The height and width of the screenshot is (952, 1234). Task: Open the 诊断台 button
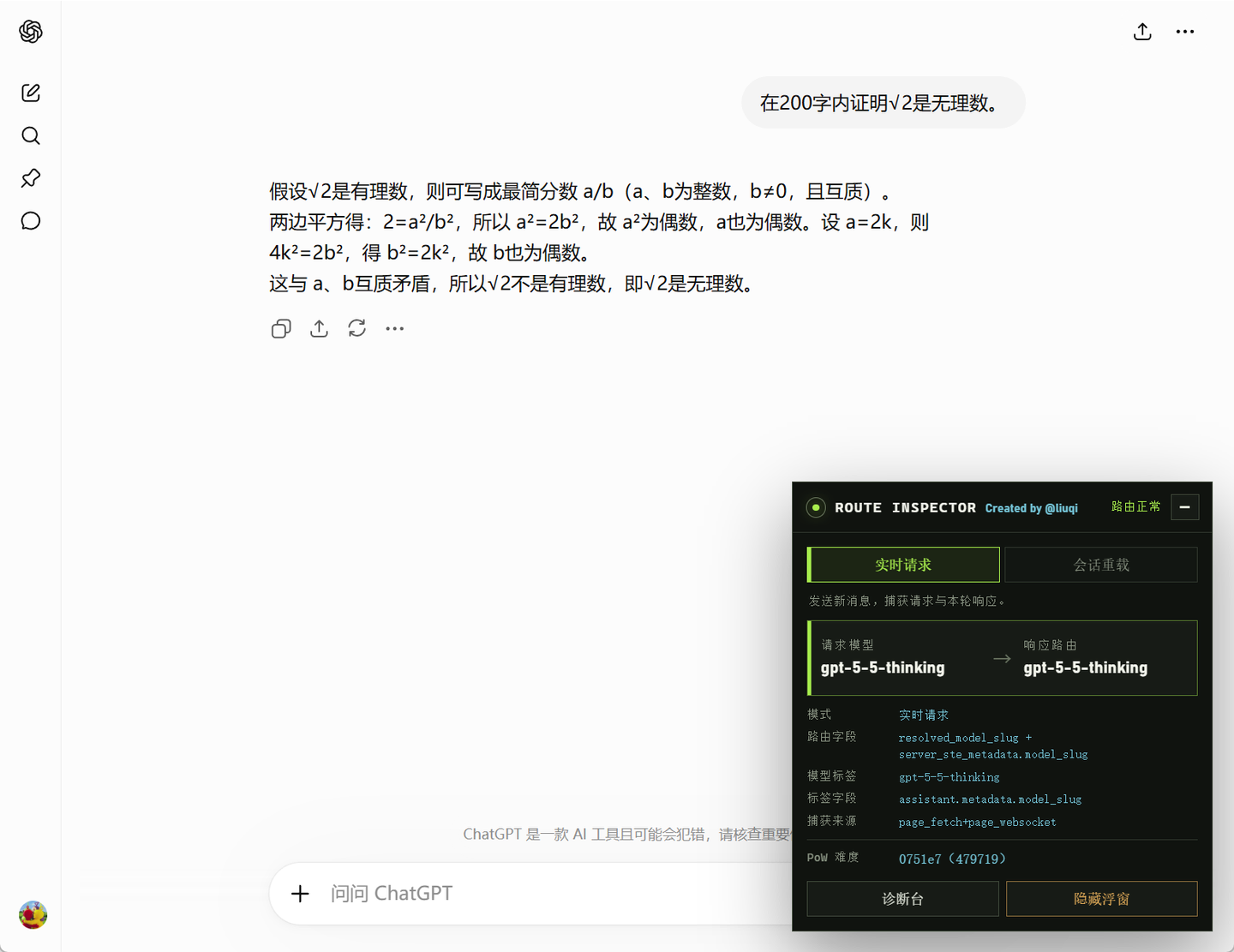(x=903, y=899)
